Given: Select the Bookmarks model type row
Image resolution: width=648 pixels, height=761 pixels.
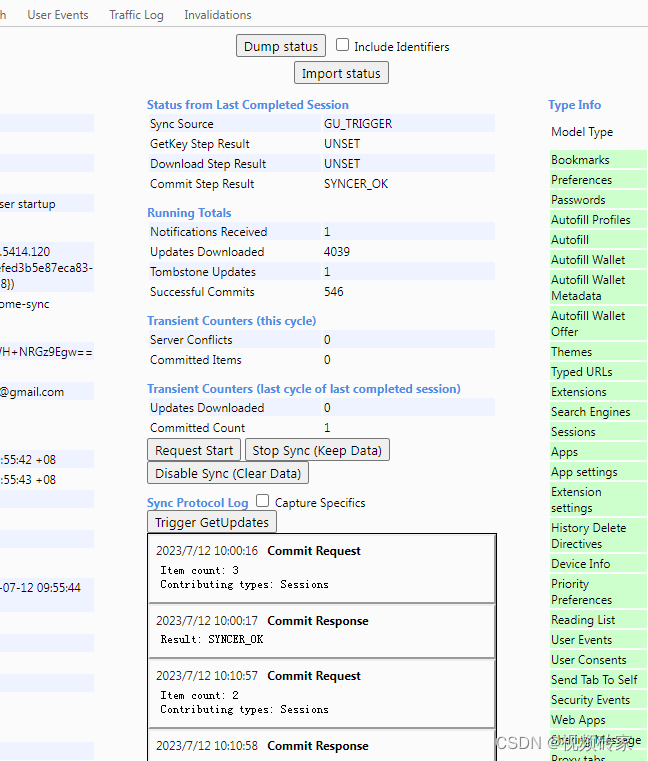Looking at the screenshot, I should (598, 160).
